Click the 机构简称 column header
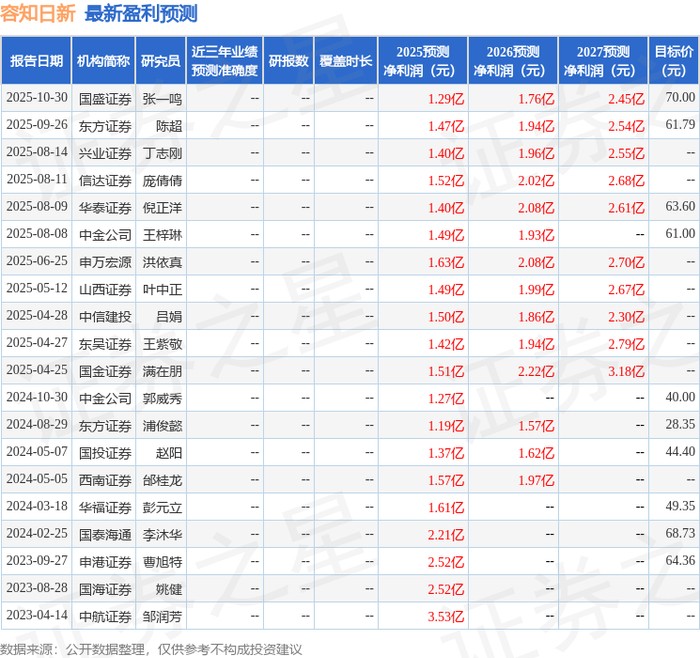Screen dimensions: 700x658 [x=104, y=61]
